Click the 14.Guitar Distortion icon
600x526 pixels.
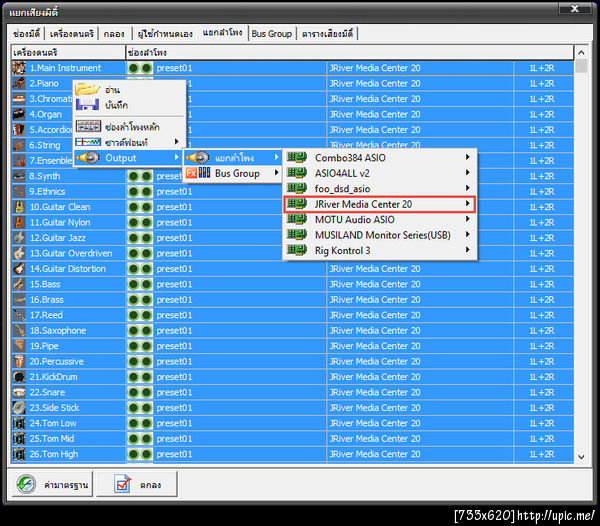click(19, 269)
